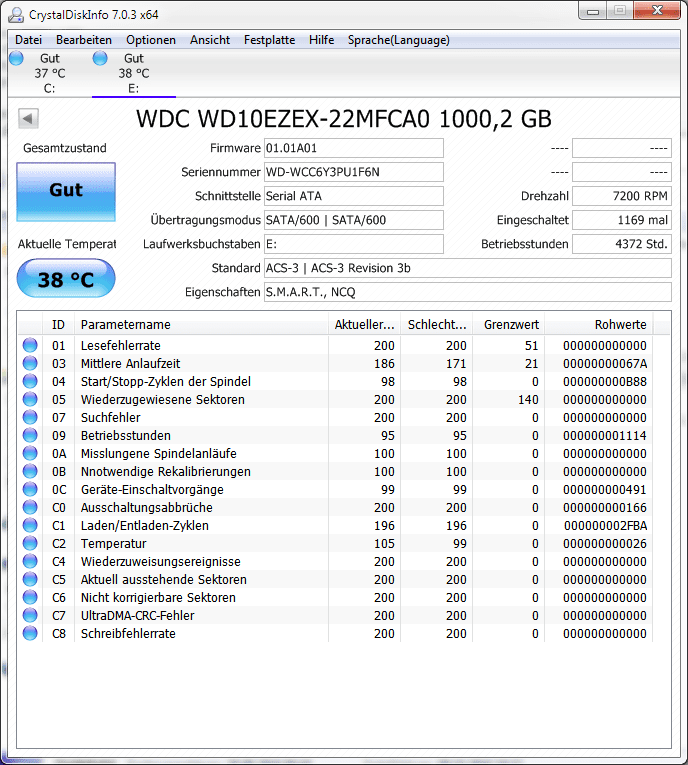Image resolution: width=688 pixels, height=765 pixels.
Task: Close the CrystalDiskInfo window
Action: pyautogui.click(x=657, y=11)
